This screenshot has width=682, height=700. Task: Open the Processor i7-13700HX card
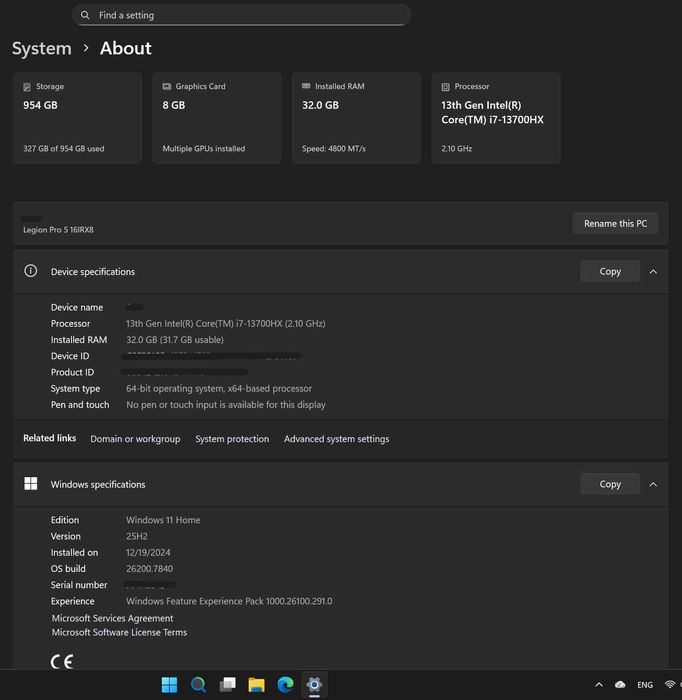(495, 118)
